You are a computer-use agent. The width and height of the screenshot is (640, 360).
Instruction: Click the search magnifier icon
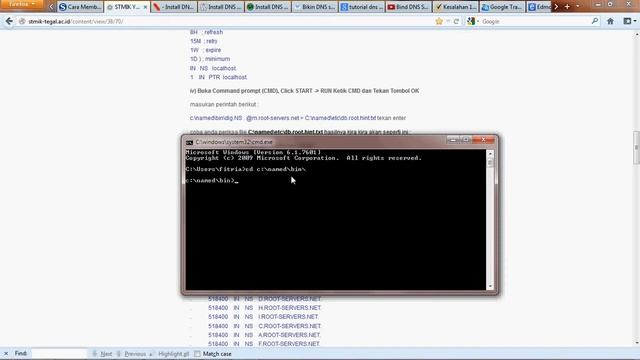(595, 21)
